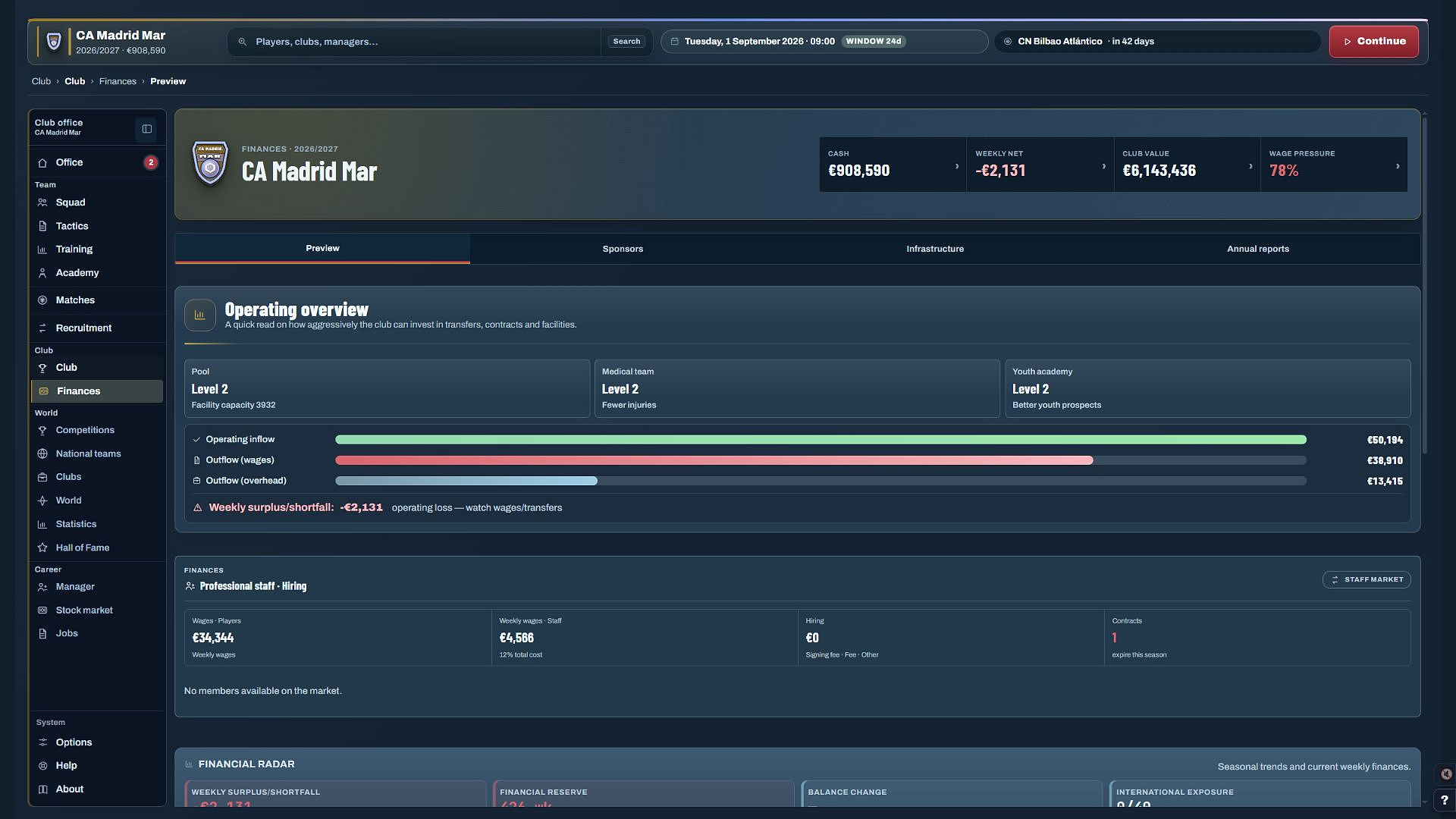Click the bold Club breadcrumb

point(74,81)
